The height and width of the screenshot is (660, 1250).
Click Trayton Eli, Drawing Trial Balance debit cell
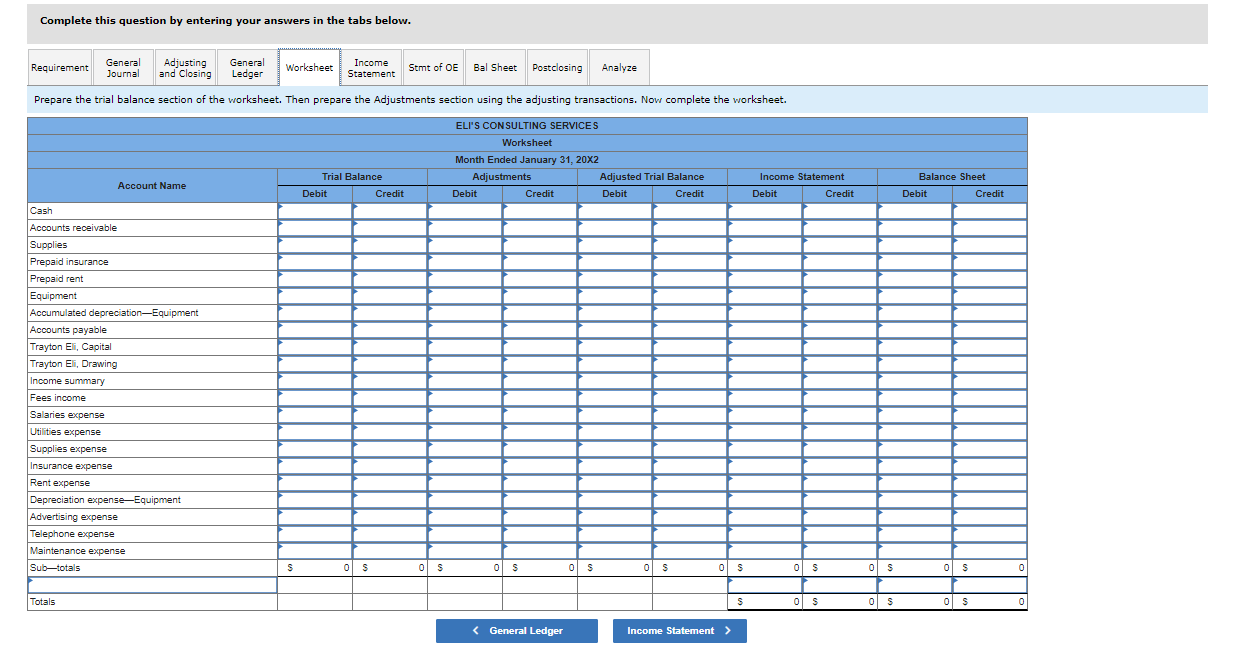315,364
